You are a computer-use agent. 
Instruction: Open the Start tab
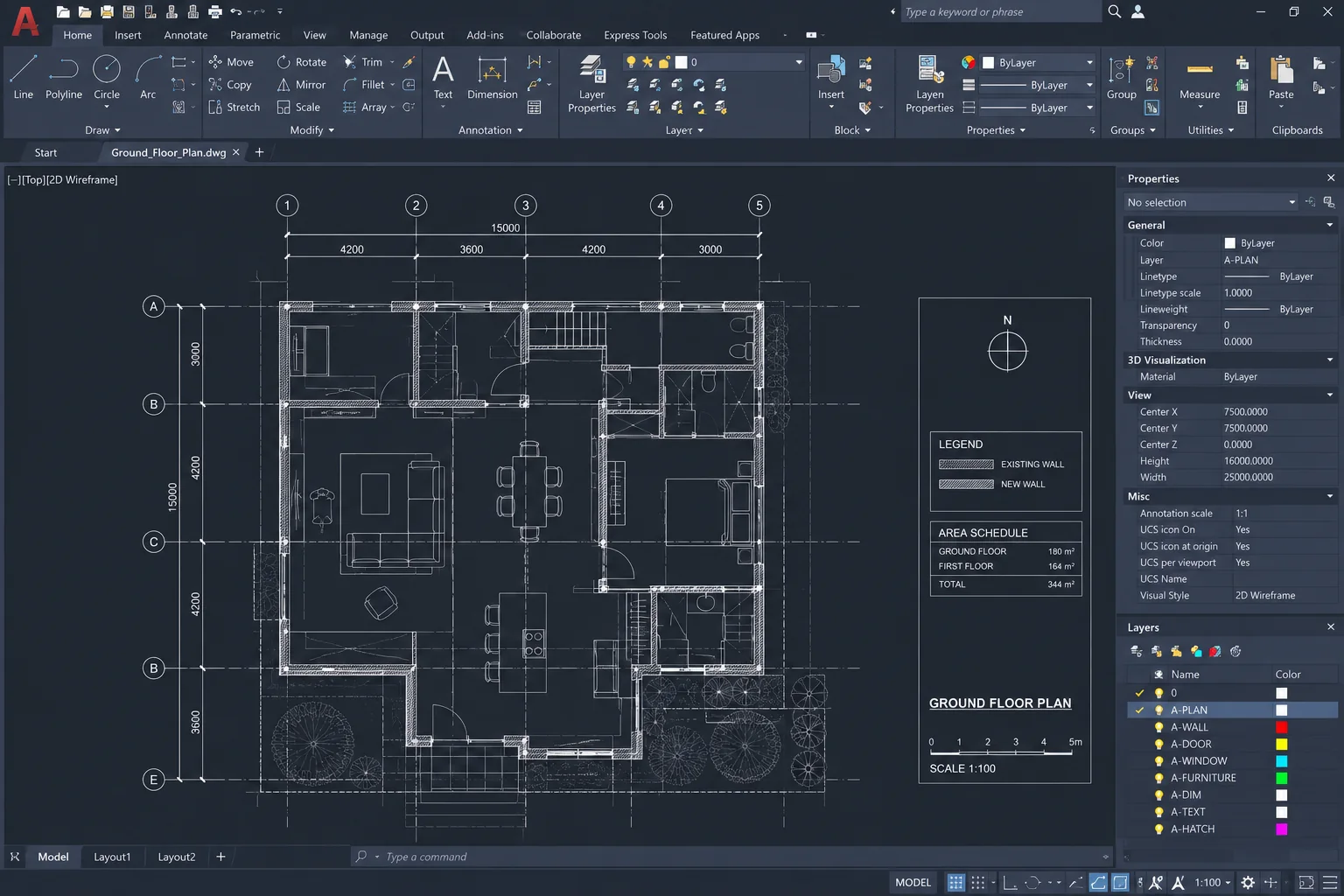coord(45,152)
